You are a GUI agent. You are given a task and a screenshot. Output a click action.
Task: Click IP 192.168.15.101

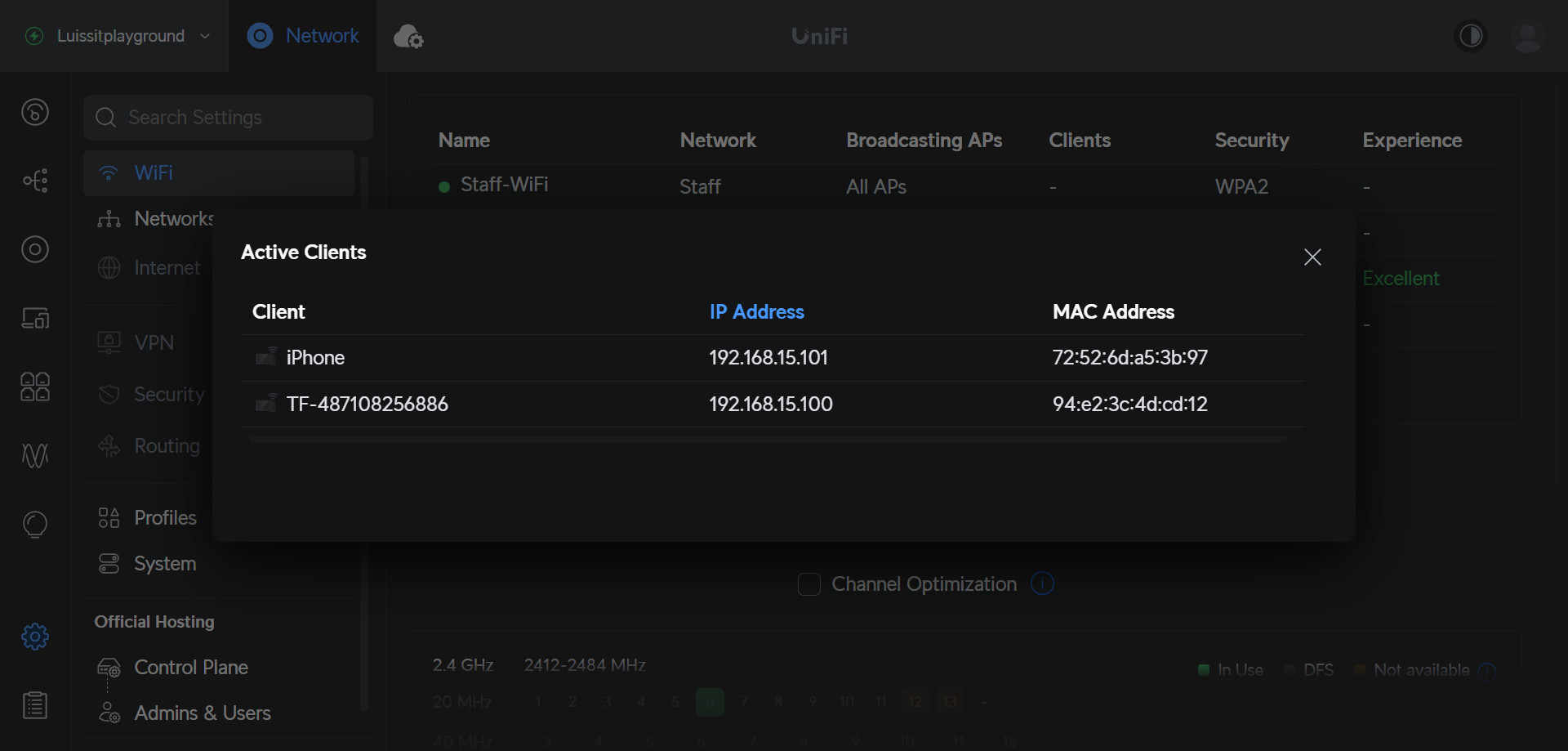(x=768, y=358)
